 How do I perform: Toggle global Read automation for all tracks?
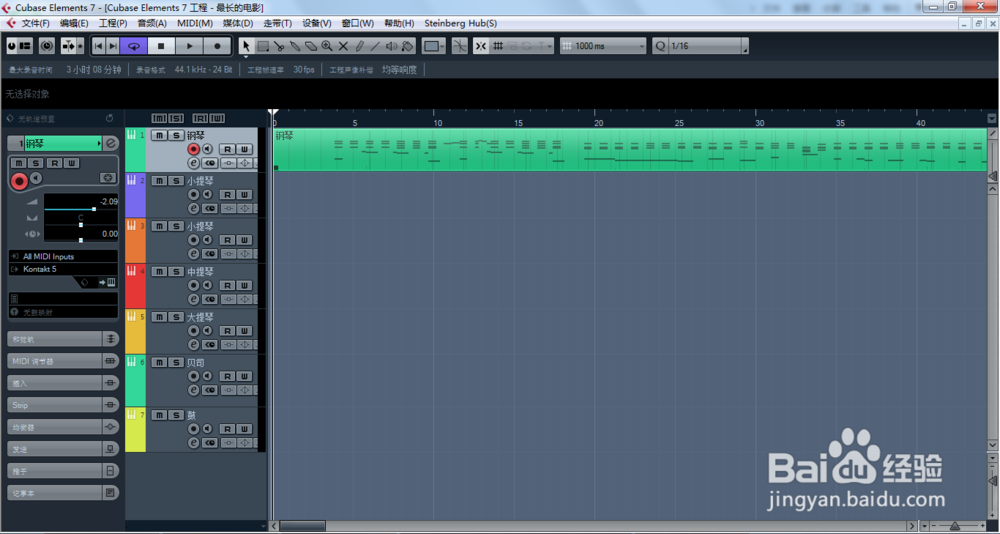[x=200, y=118]
